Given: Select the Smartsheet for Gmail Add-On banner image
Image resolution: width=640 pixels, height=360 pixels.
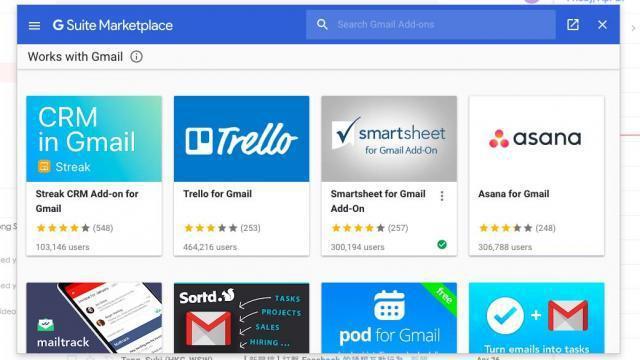Looking at the screenshot, I should [389, 139].
